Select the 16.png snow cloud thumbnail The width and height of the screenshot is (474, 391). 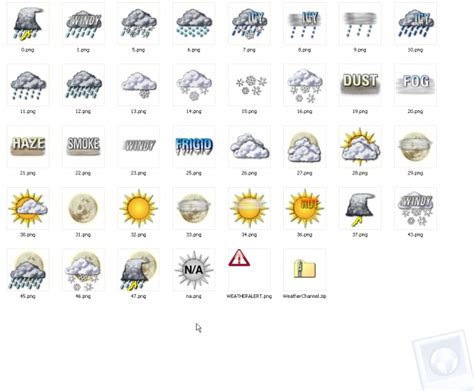pyautogui.click(x=305, y=85)
